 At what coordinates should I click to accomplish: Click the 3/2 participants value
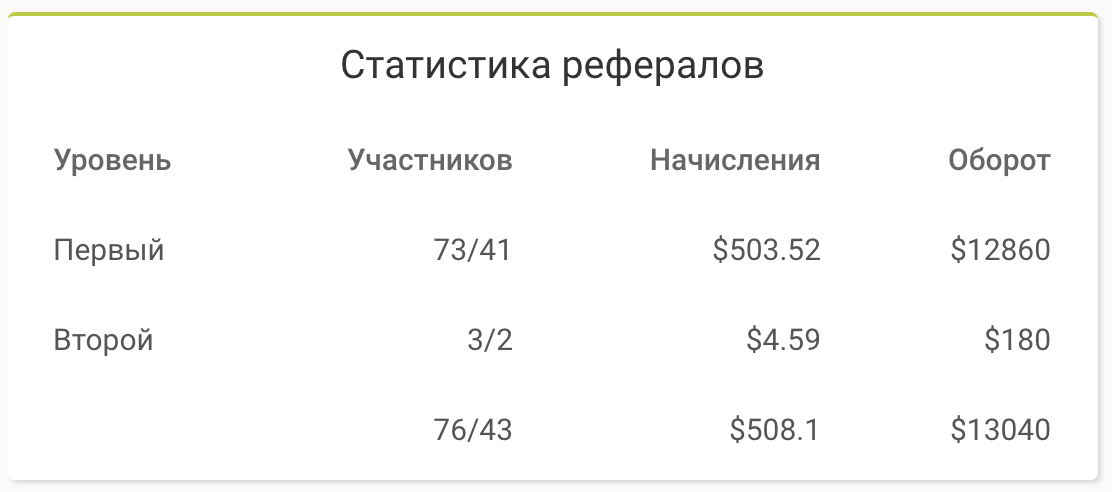[x=489, y=340]
